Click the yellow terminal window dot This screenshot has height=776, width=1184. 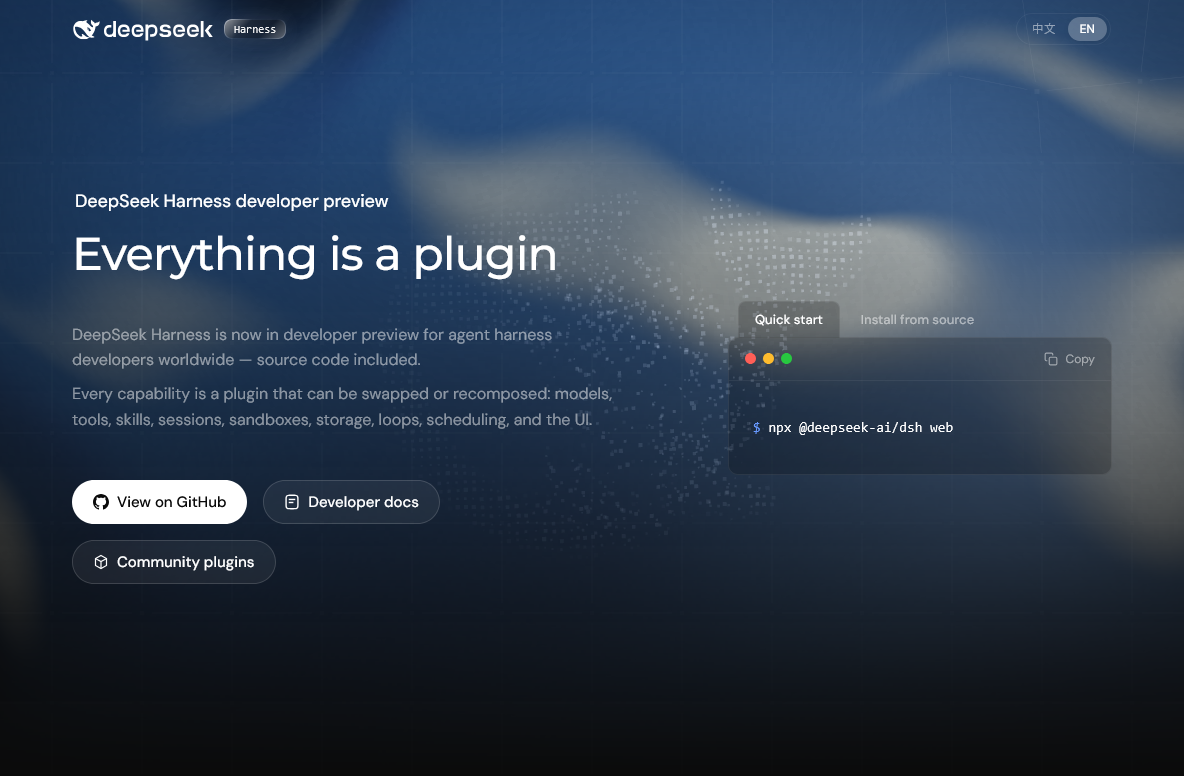(768, 359)
